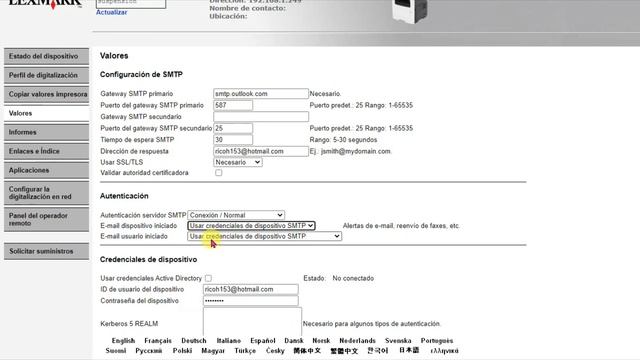Switch language to Dansk
The width and height of the screenshot is (640, 360).
[294, 340]
